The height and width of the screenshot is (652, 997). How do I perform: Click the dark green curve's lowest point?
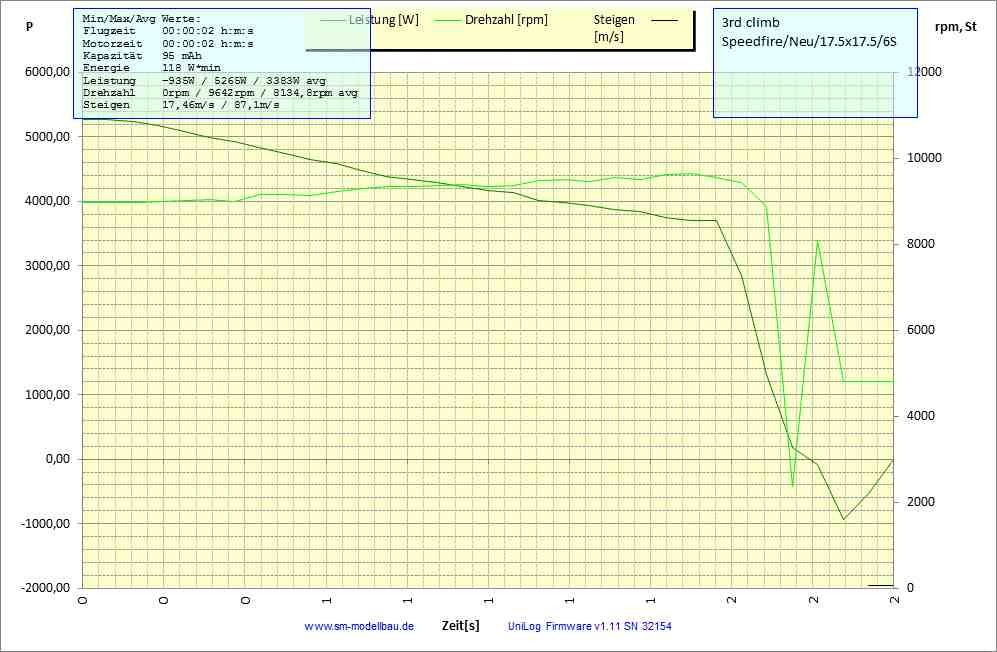(843, 519)
